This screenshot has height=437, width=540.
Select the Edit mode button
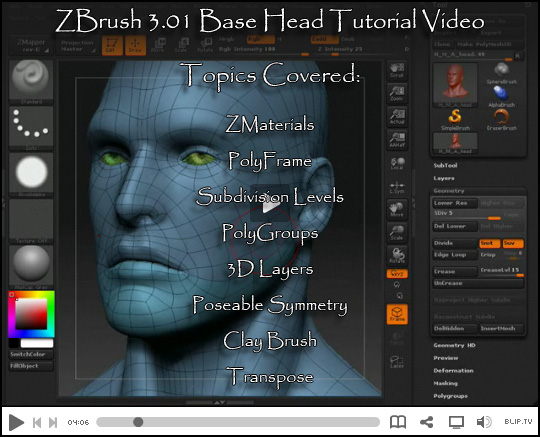coord(112,45)
